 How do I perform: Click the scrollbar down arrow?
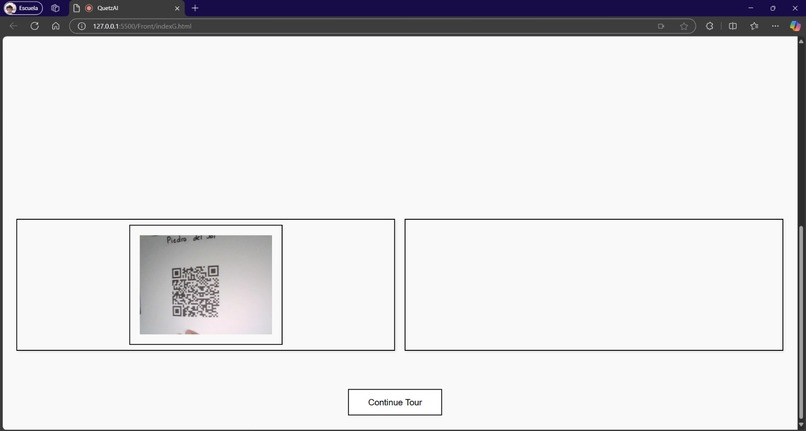801,426
